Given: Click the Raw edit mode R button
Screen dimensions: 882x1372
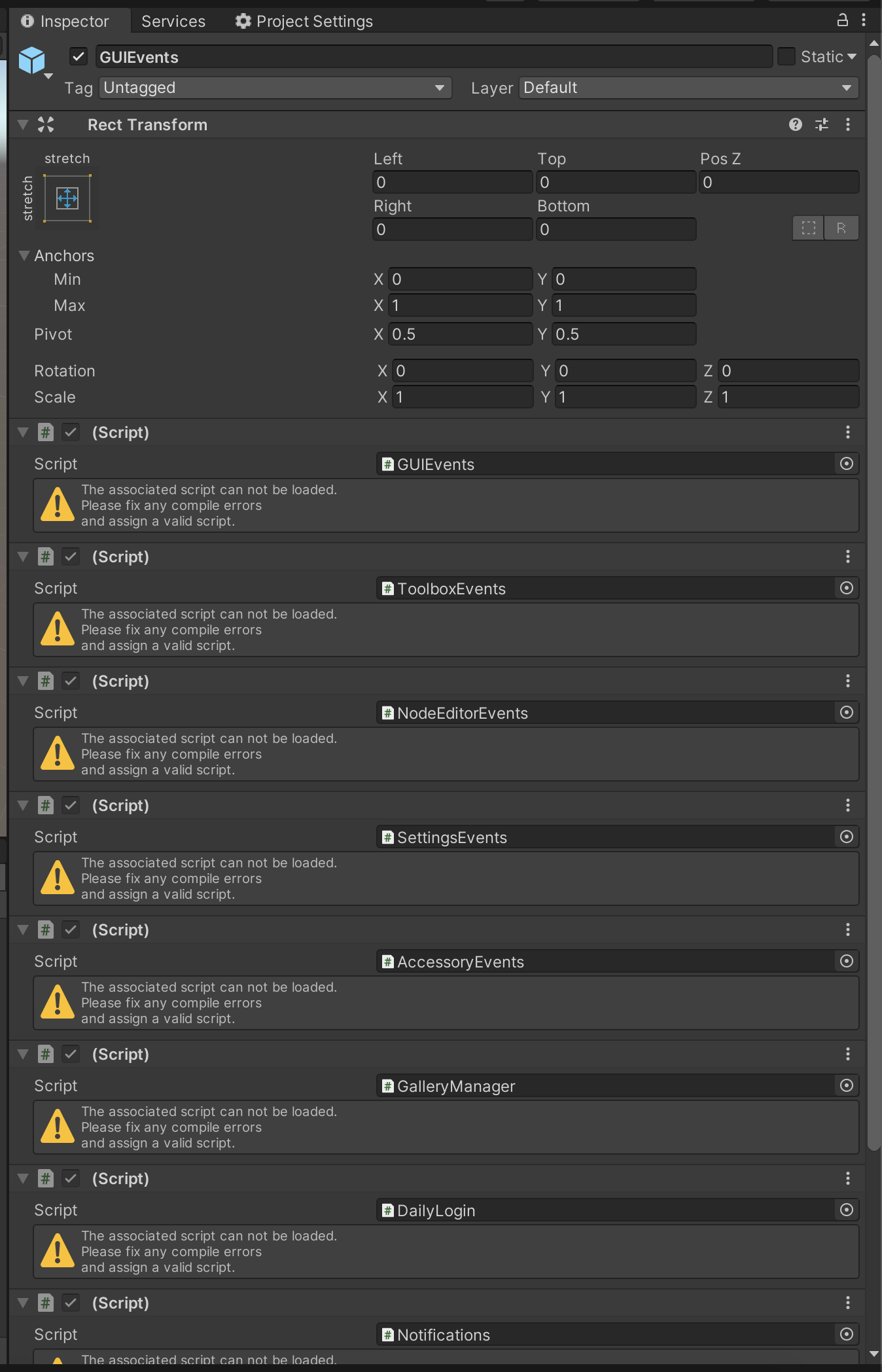Looking at the screenshot, I should click(841, 228).
